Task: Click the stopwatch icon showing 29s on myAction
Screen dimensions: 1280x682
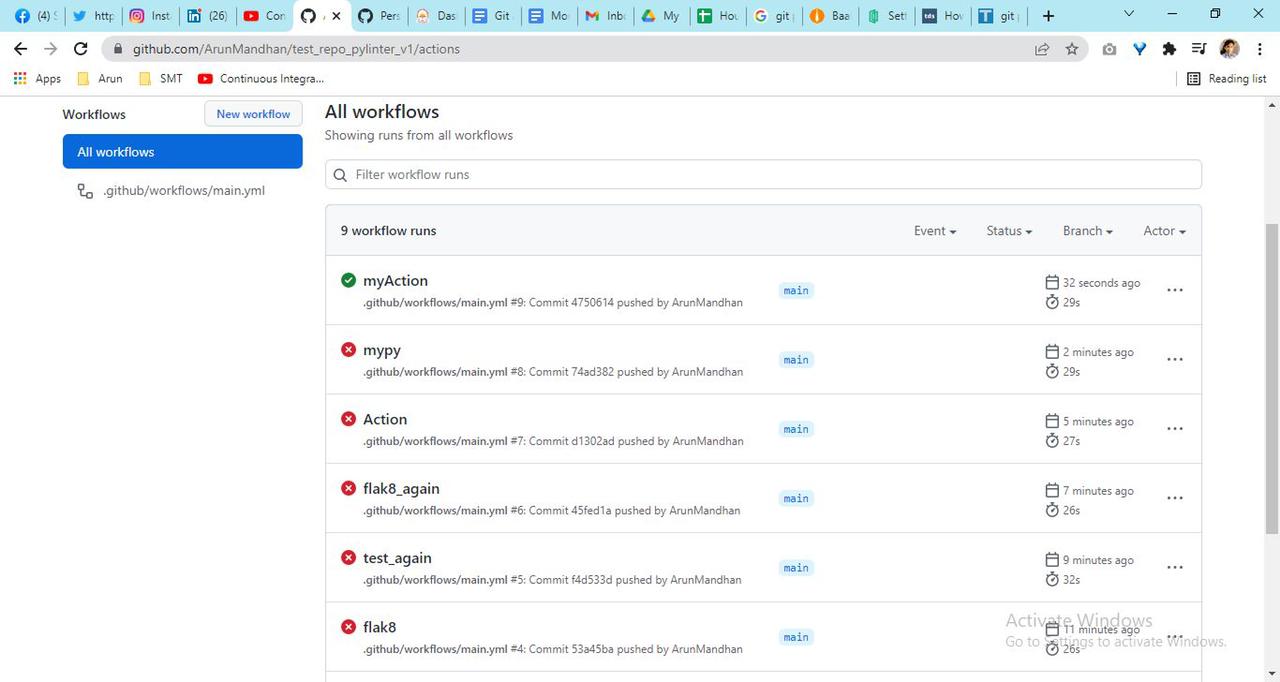Action: [1052, 301]
